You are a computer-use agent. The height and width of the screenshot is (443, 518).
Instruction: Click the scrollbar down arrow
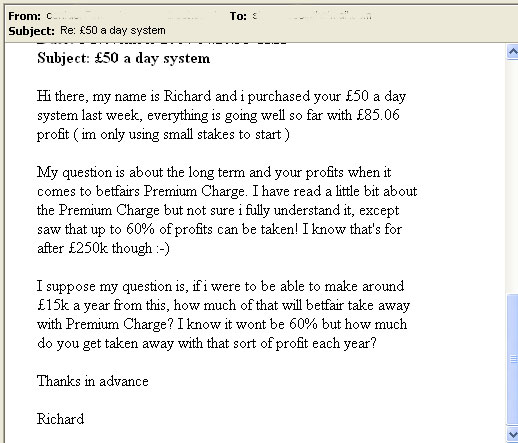coord(512,434)
